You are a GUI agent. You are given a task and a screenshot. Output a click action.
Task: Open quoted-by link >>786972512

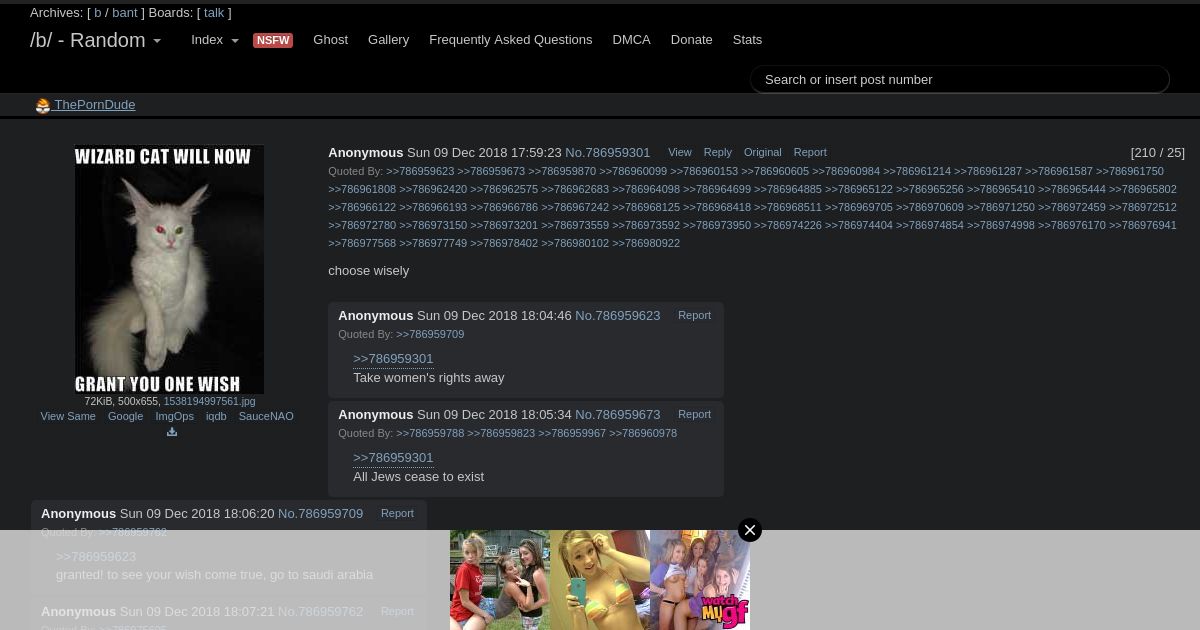[x=1143, y=207]
